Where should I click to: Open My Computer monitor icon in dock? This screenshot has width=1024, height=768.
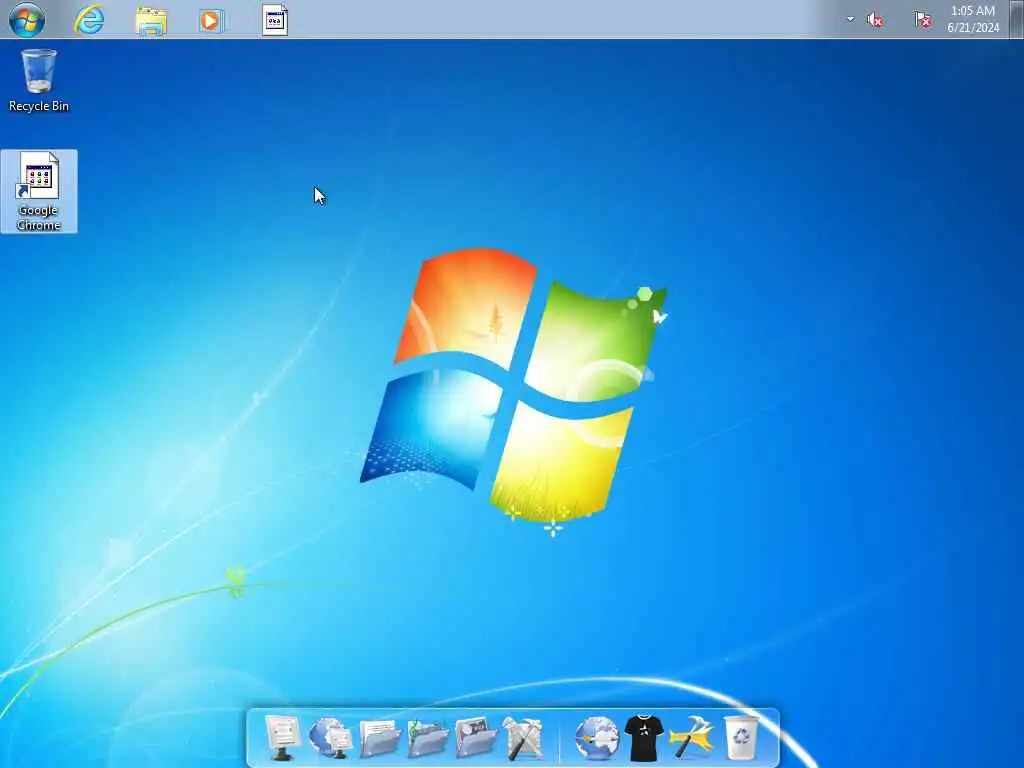[x=283, y=738]
